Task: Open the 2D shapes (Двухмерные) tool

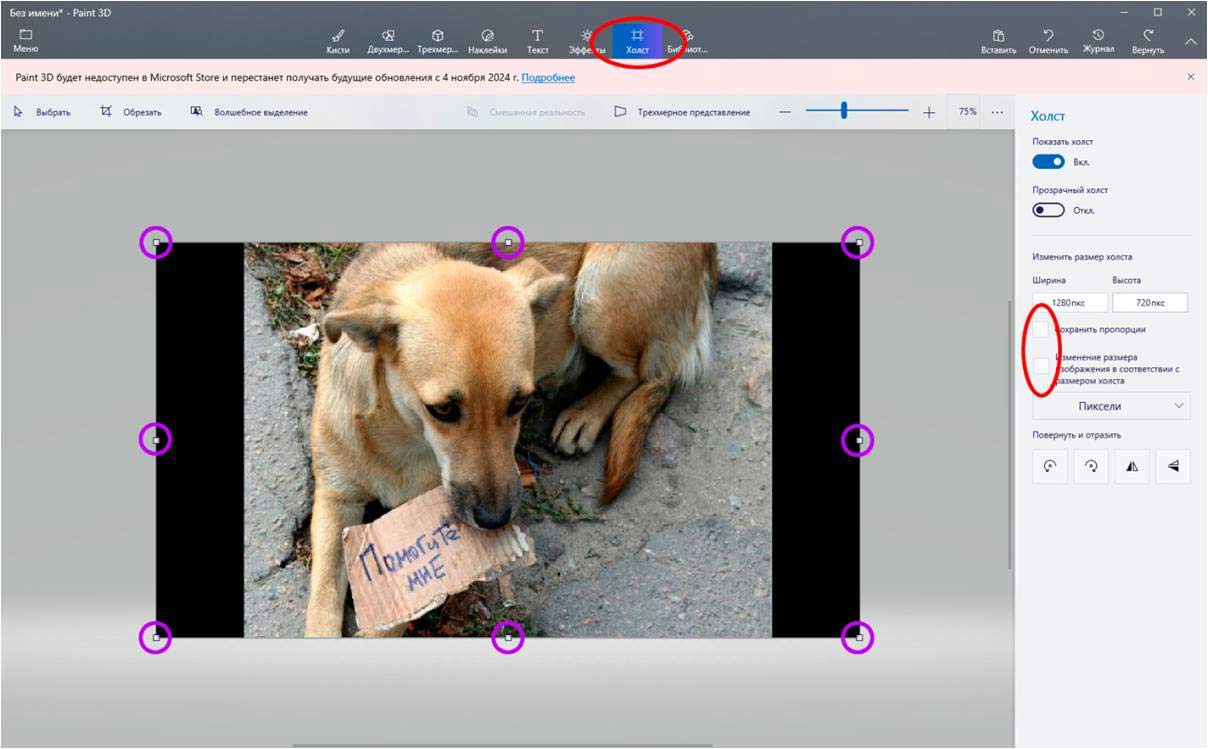Action: (x=388, y=40)
